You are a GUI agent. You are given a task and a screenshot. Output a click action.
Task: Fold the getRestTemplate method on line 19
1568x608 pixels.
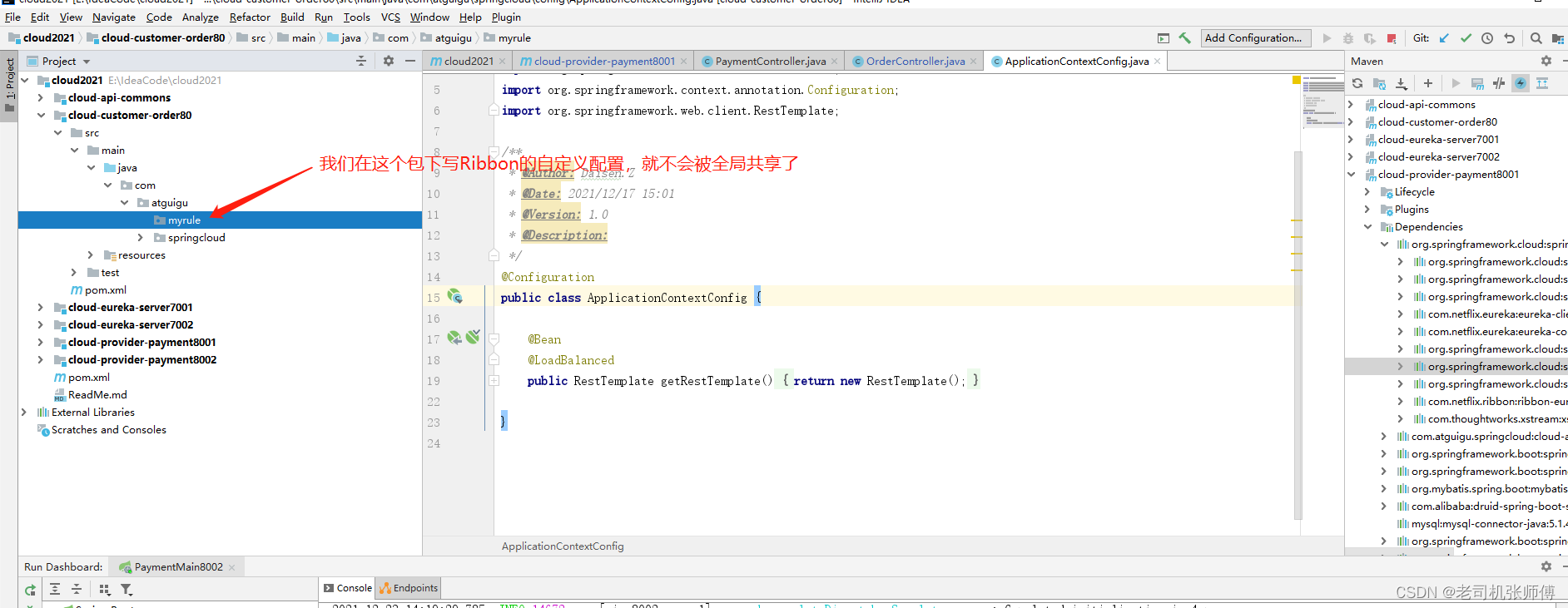[x=494, y=381]
